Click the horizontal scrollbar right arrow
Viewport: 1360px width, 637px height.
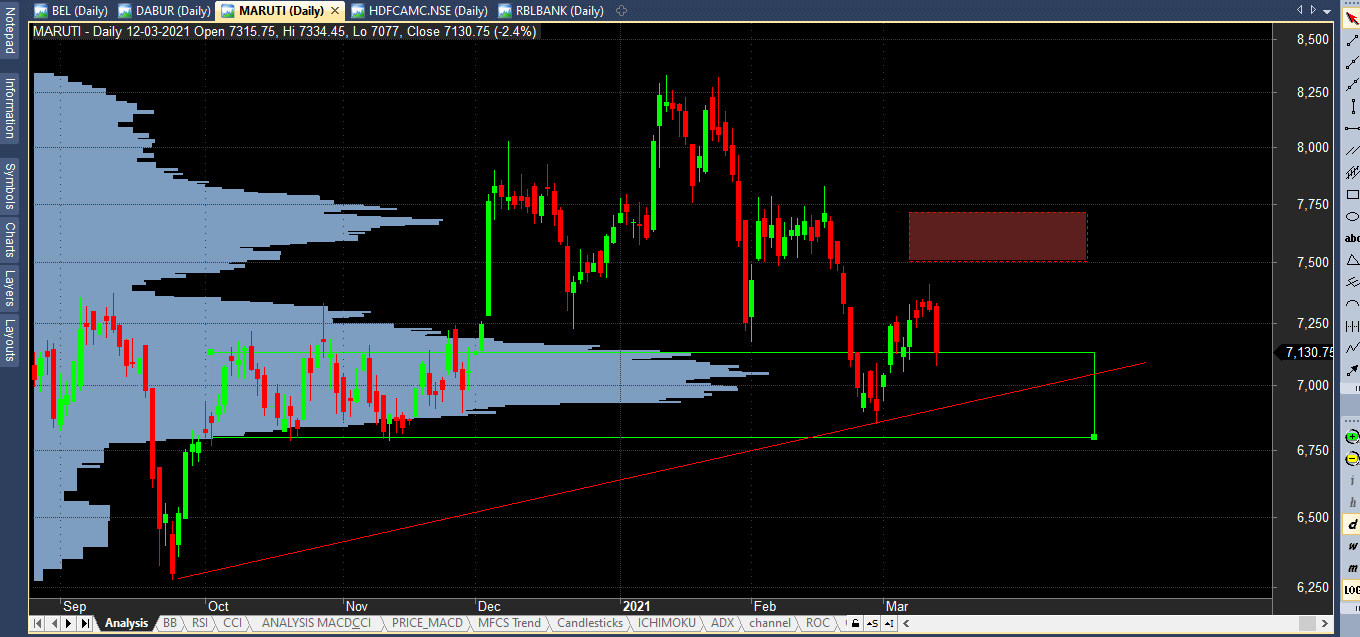[1326, 623]
